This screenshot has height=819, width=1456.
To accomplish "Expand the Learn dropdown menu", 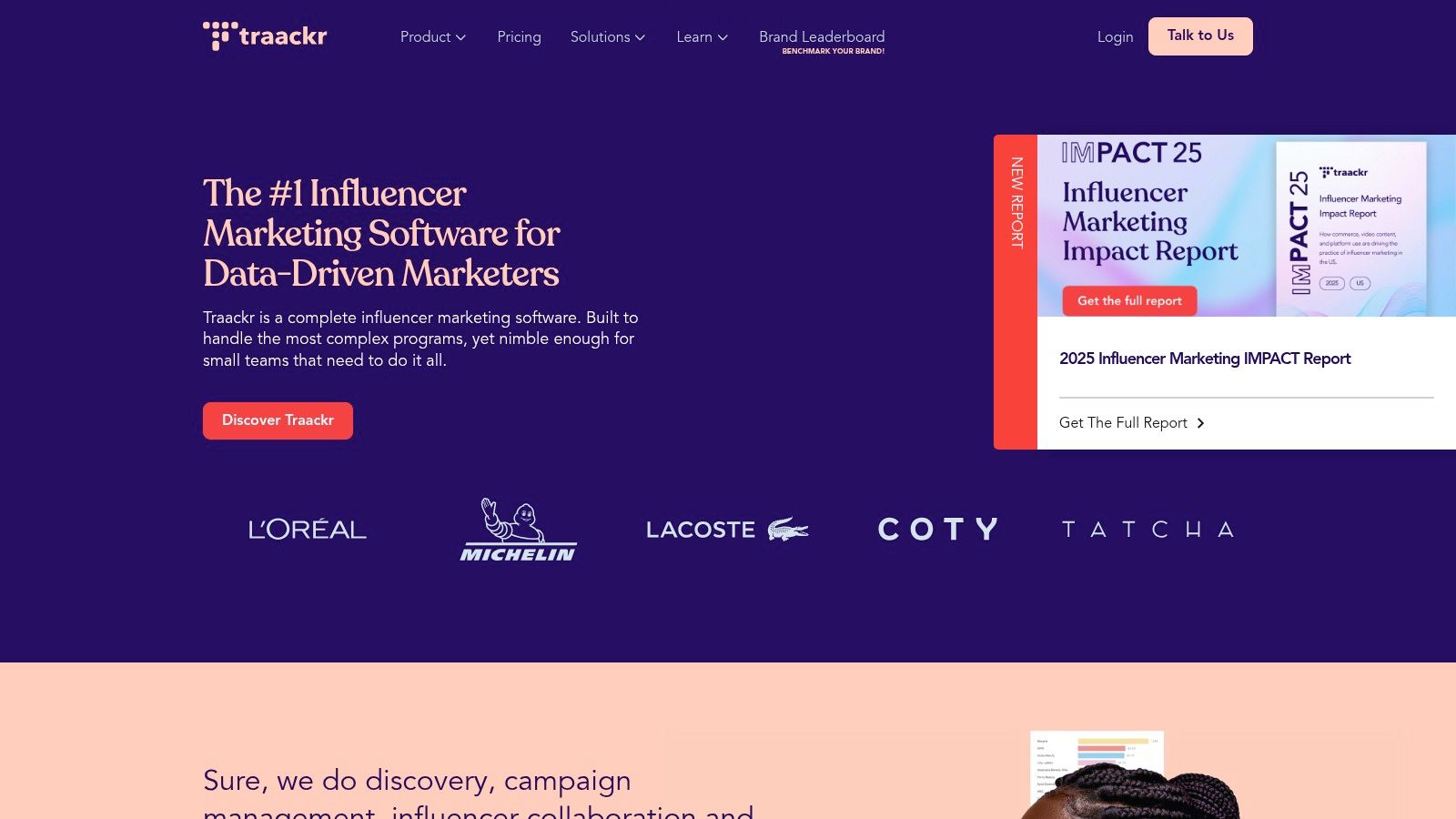I will point(703,37).
